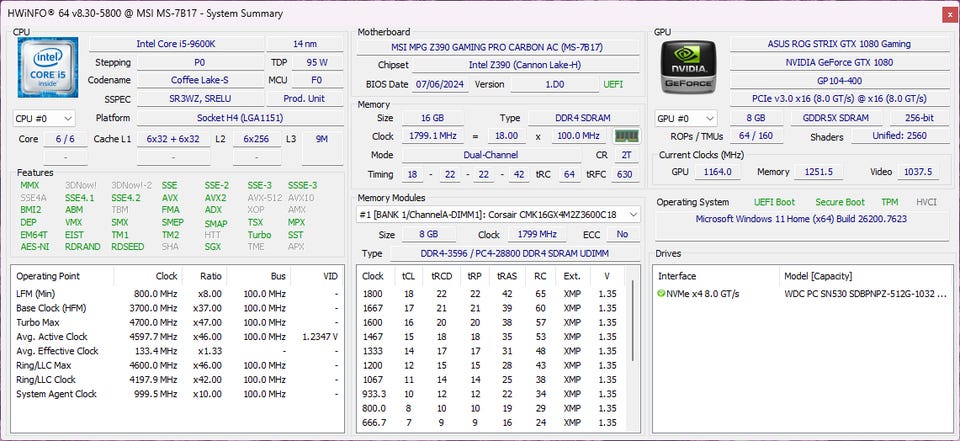The image size is (960, 441).
Task: Click the 16 GB memory size field
Action: pos(432,118)
